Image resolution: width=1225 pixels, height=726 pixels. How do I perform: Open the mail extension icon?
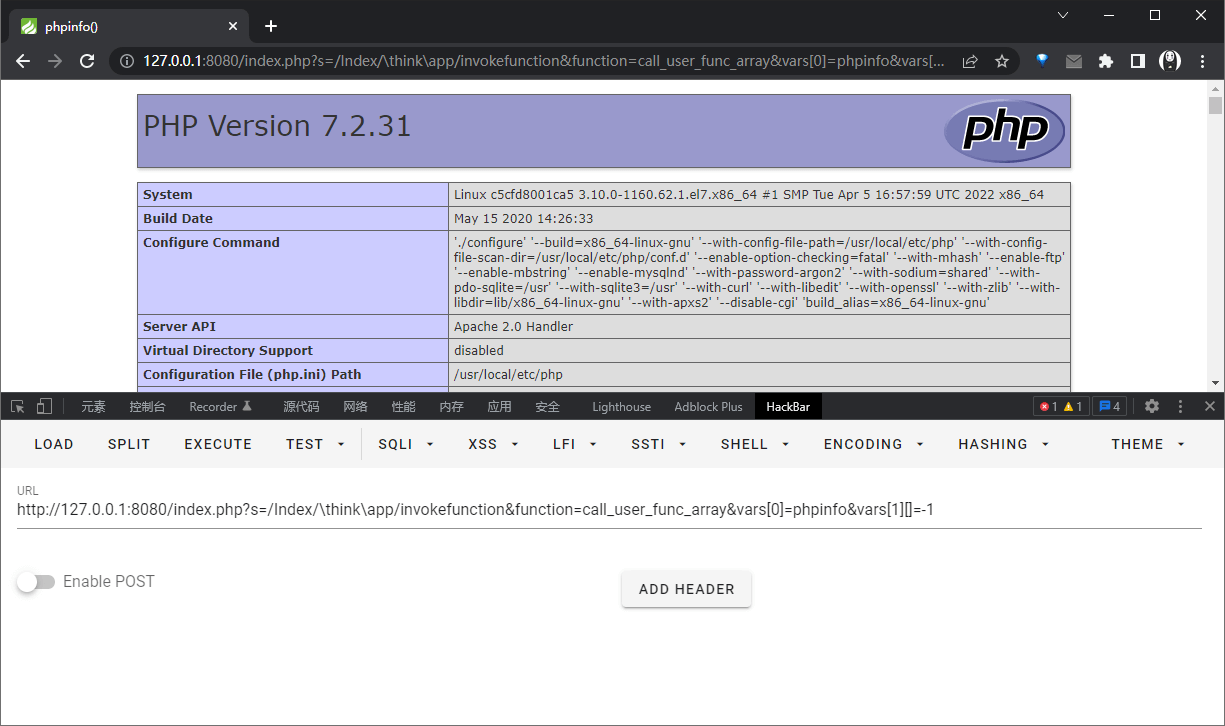tap(1074, 61)
